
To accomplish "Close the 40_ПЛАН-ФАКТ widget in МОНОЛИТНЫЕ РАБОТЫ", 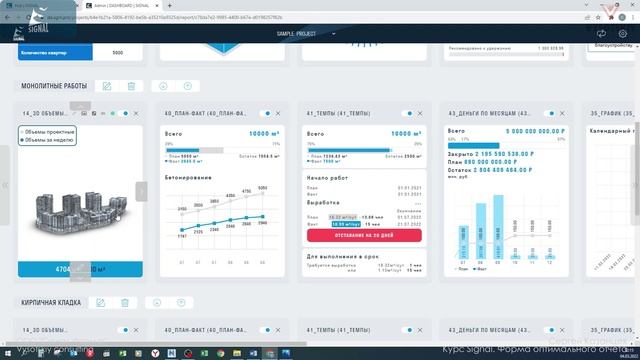I will click(x=278, y=113).
